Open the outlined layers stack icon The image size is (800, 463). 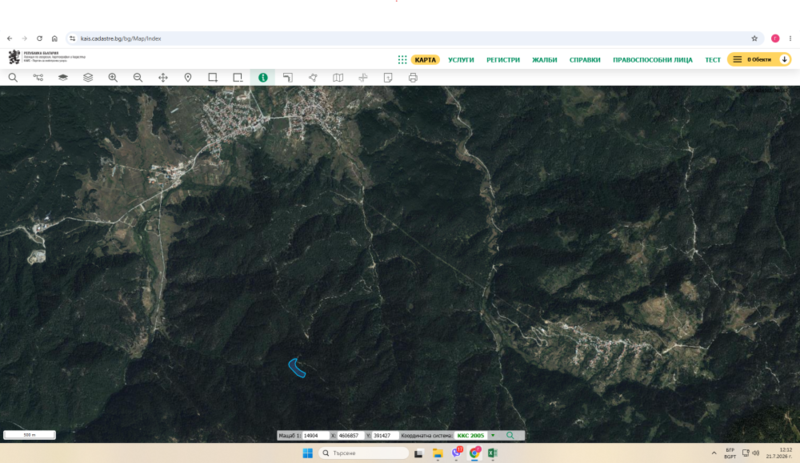click(x=88, y=78)
